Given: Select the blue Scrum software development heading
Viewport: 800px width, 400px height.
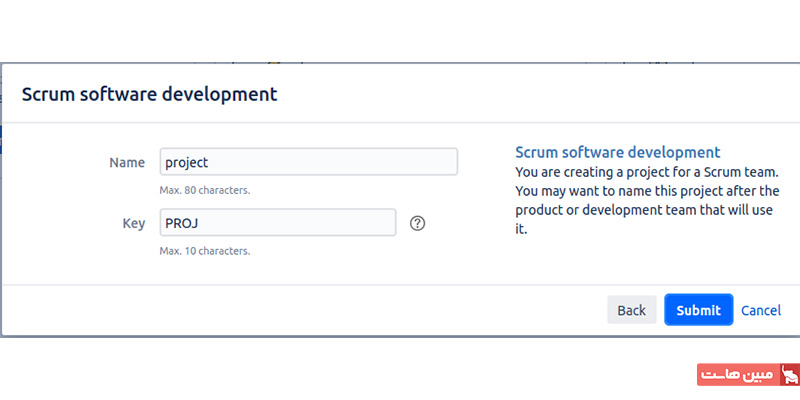Looking at the screenshot, I should click(x=617, y=152).
